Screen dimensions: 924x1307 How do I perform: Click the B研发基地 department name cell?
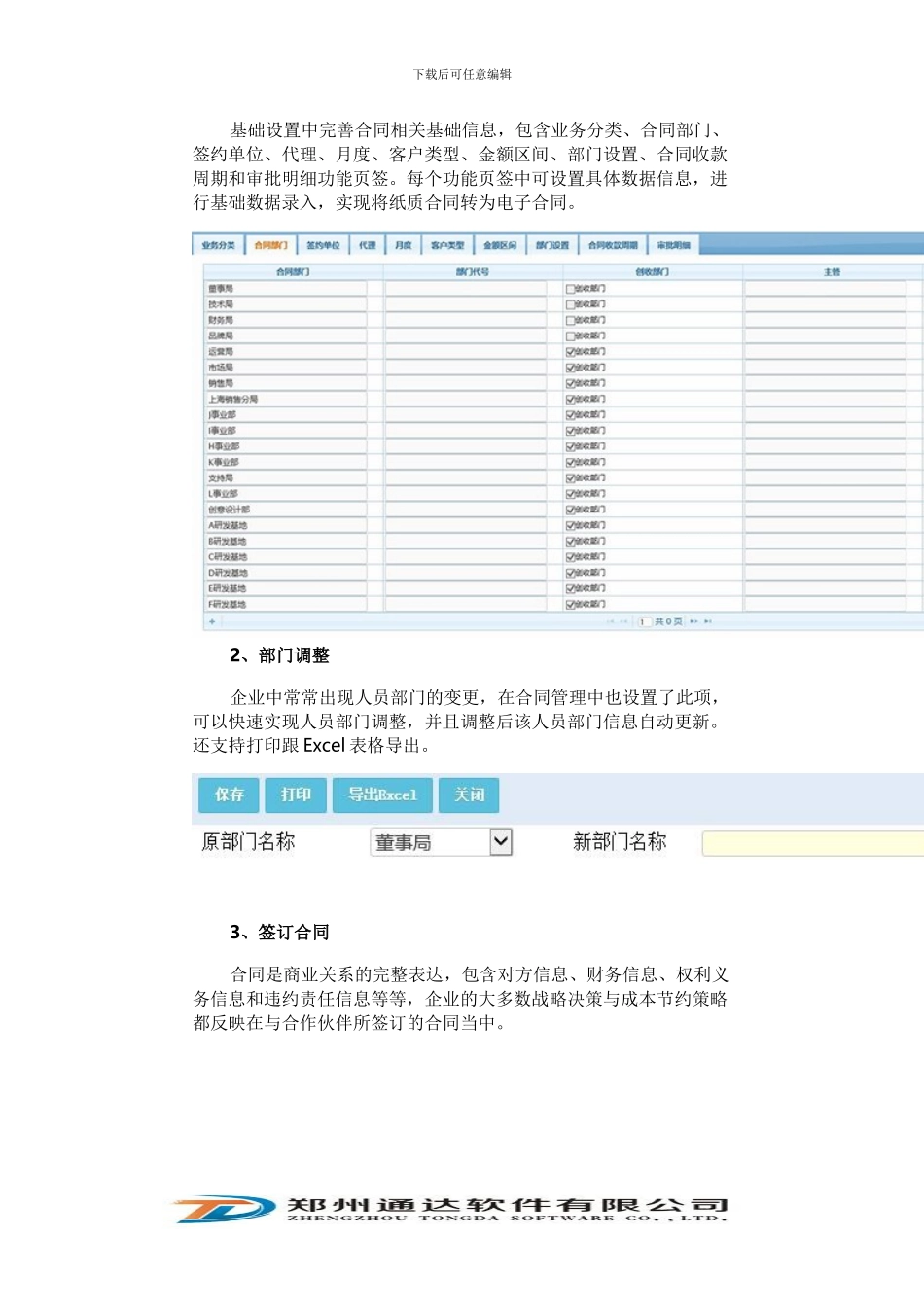pyautogui.click(x=286, y=541)
